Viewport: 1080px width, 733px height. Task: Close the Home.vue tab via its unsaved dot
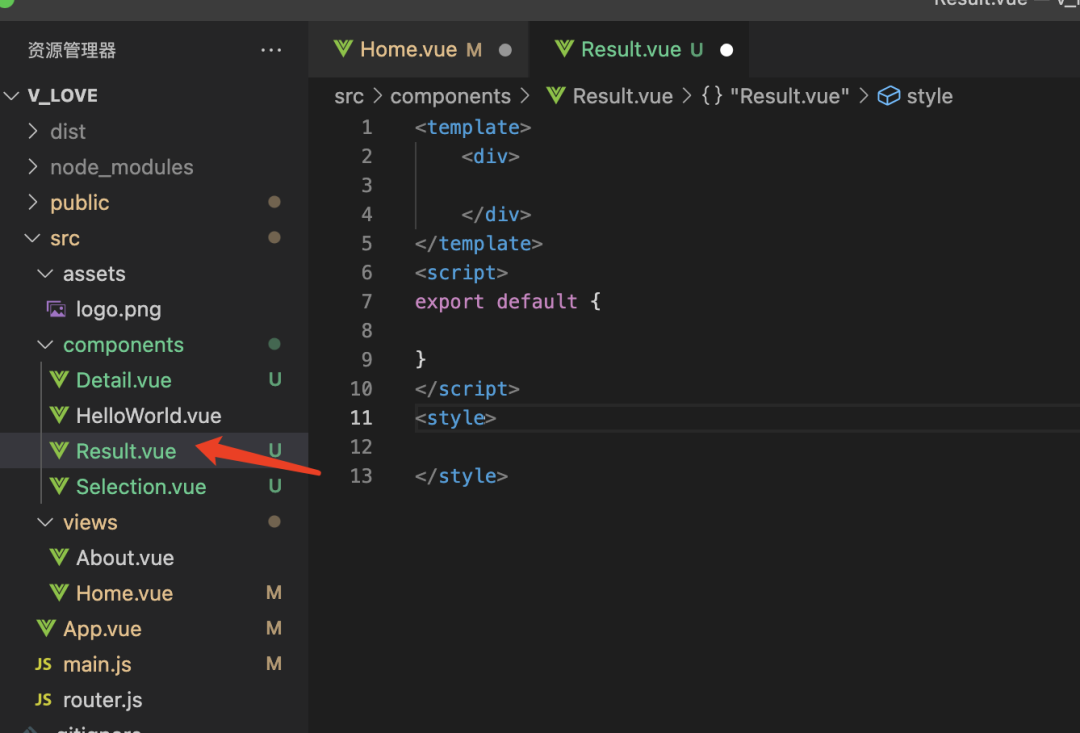tap(505, 50)
